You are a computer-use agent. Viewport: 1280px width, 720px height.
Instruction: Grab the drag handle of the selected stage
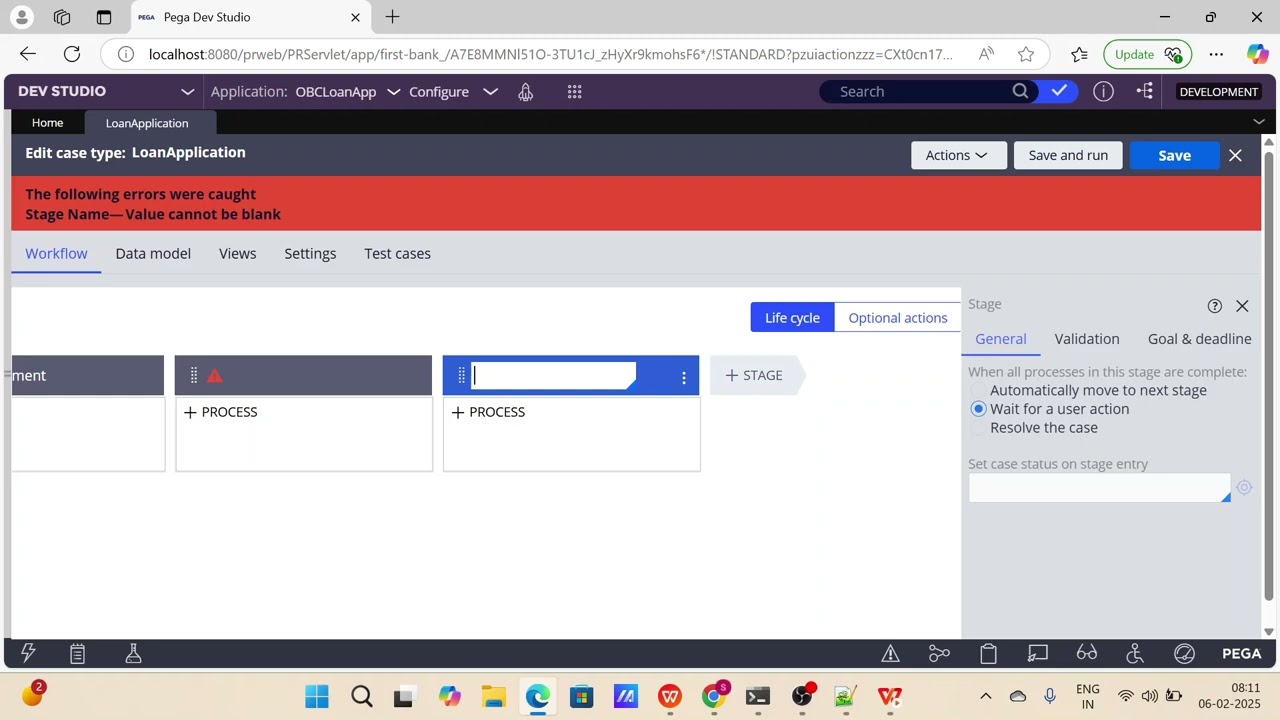pyautogui.click(x=461, y=376)
